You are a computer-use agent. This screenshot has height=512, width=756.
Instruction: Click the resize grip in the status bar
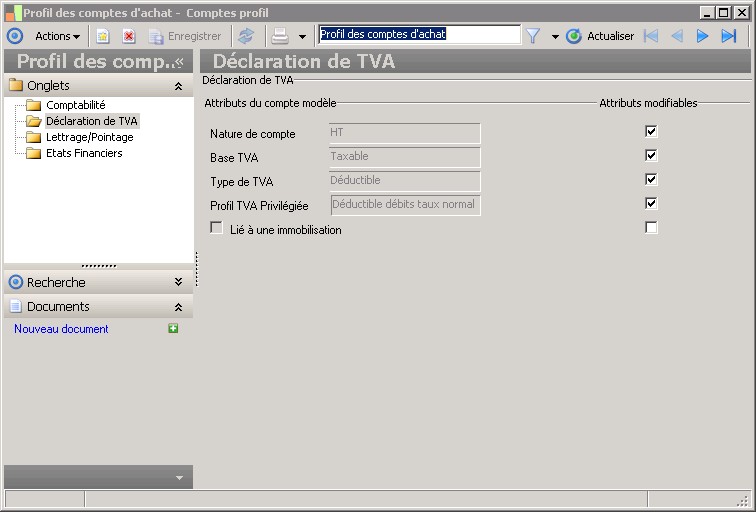tap(743, 500)
